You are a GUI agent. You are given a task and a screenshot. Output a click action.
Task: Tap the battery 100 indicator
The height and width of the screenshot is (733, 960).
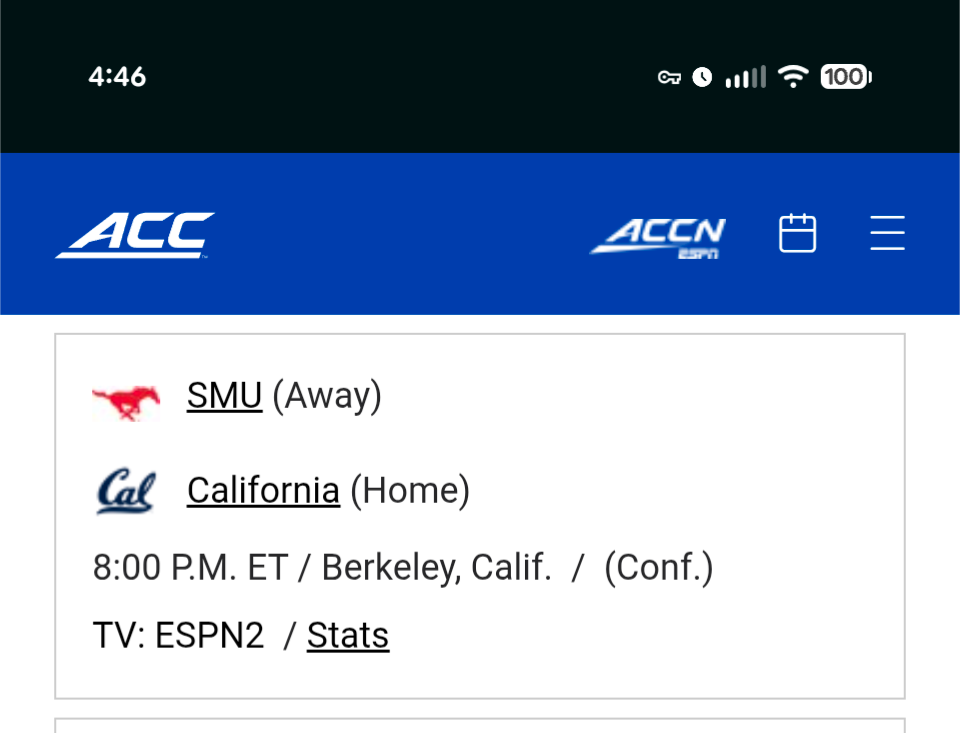click(x=846, y=77)
